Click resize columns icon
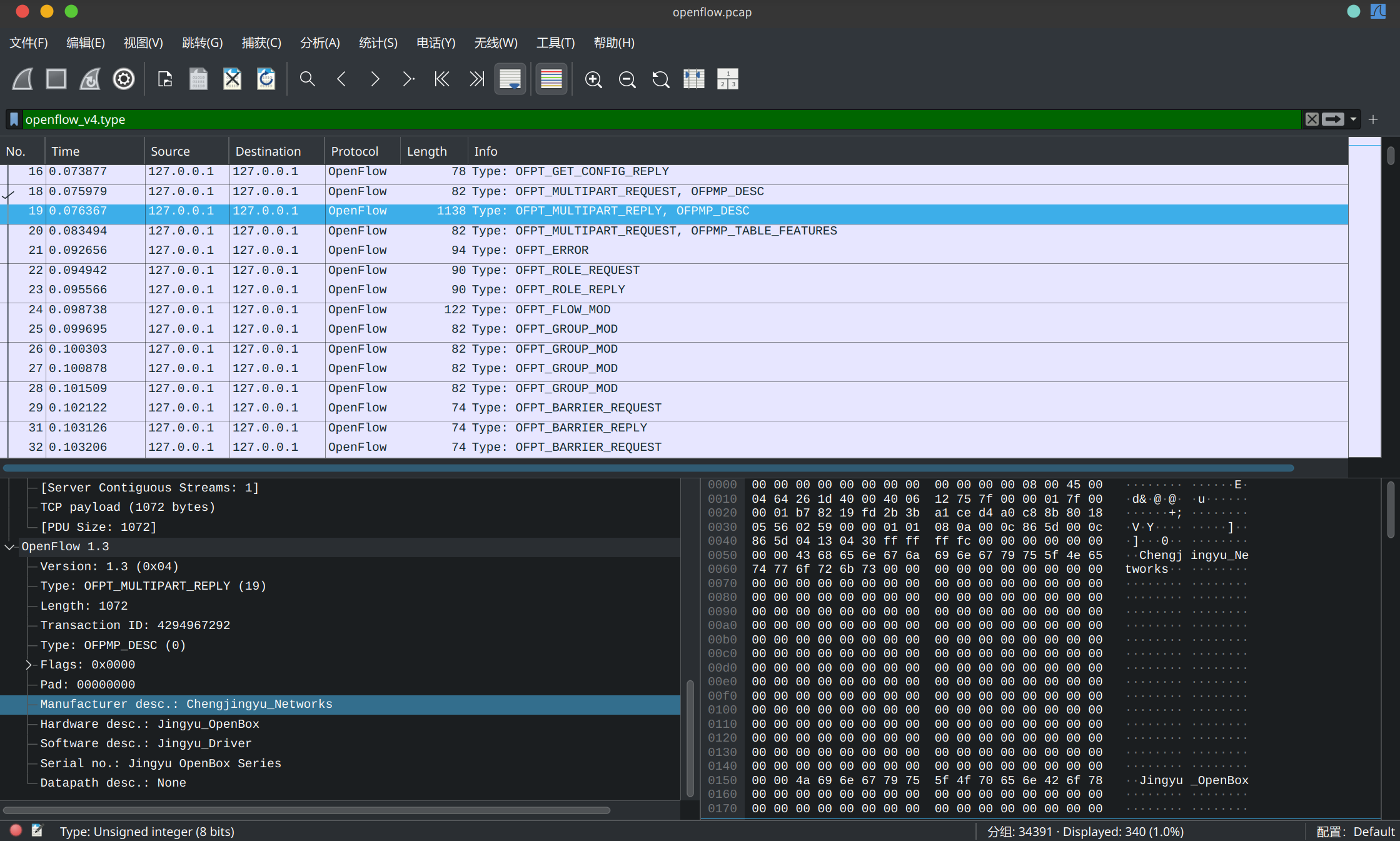Viewport: 1400px width, 841px height. coord(693,79)
